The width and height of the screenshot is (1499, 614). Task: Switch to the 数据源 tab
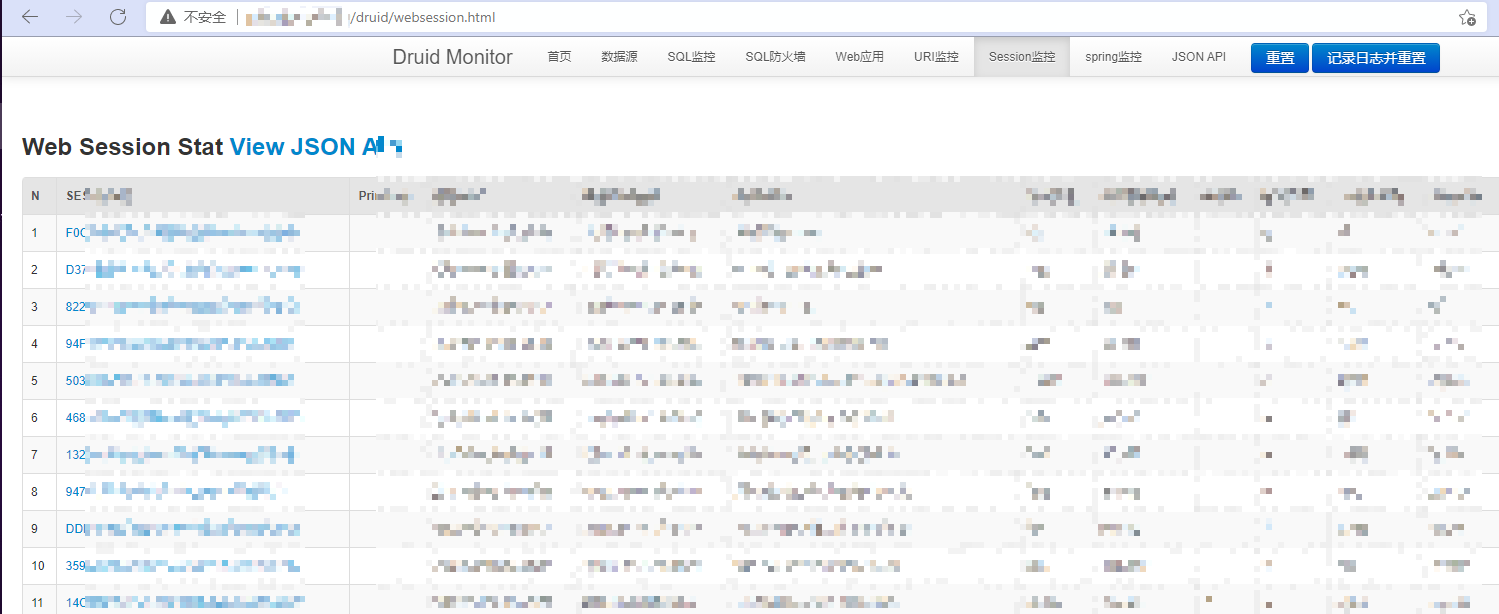coord(619,57)
